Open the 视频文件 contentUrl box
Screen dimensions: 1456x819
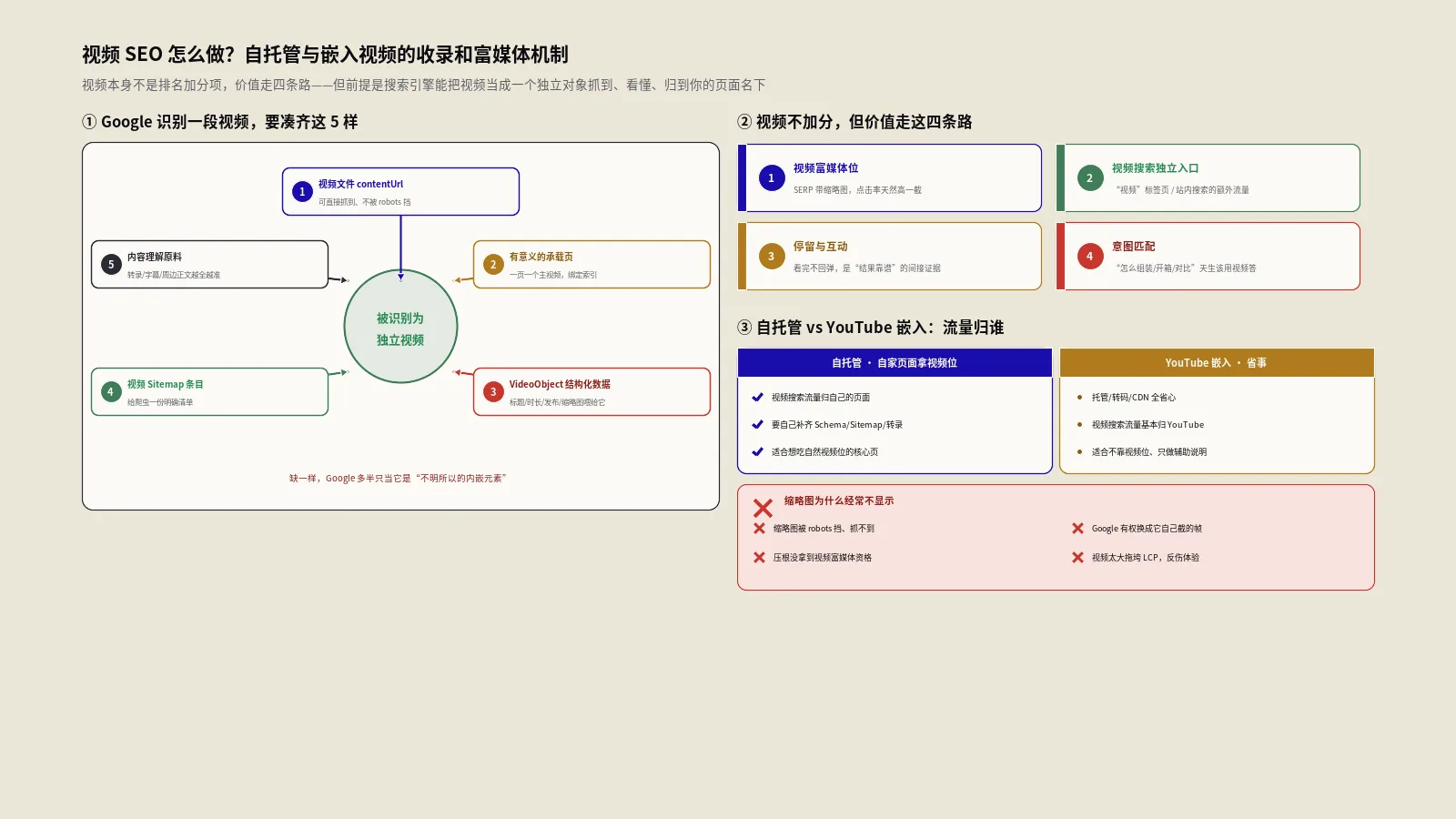[x=400, y=192]
